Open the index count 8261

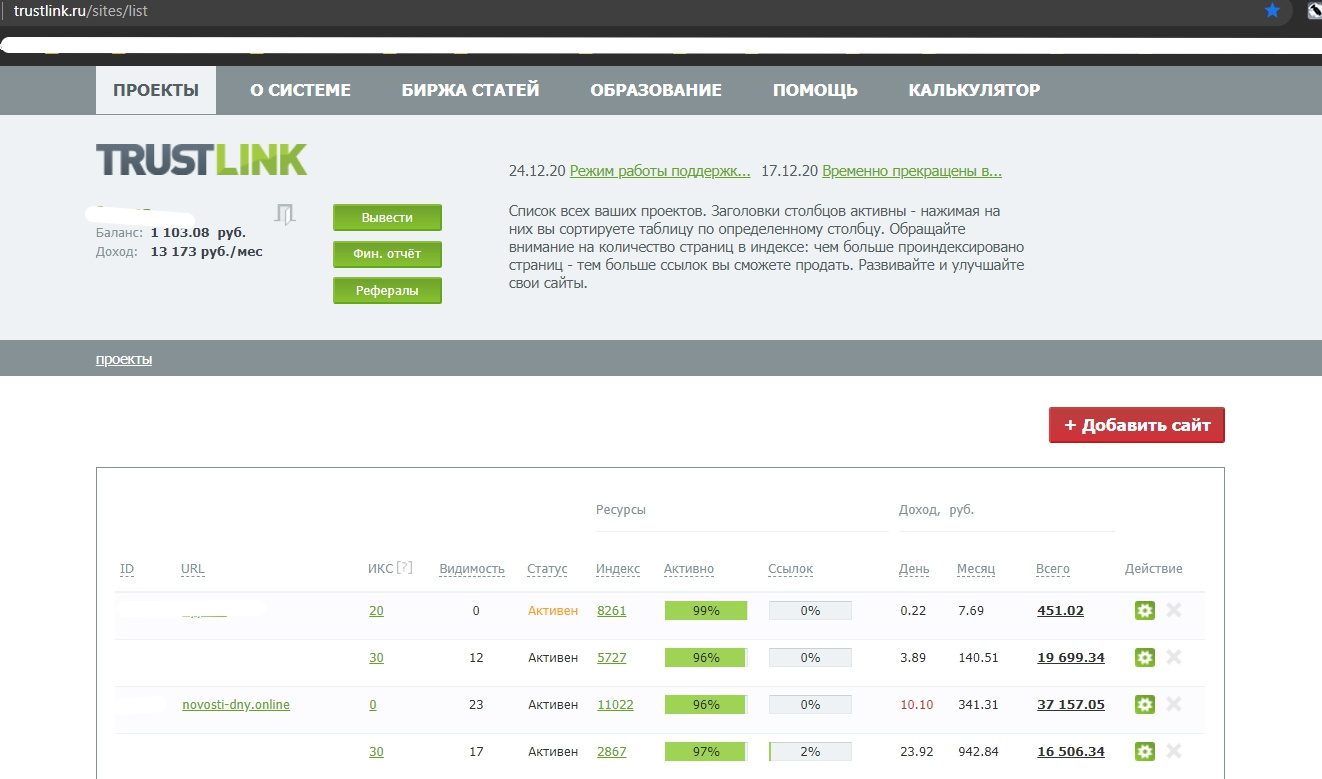(x=612, y=611)
